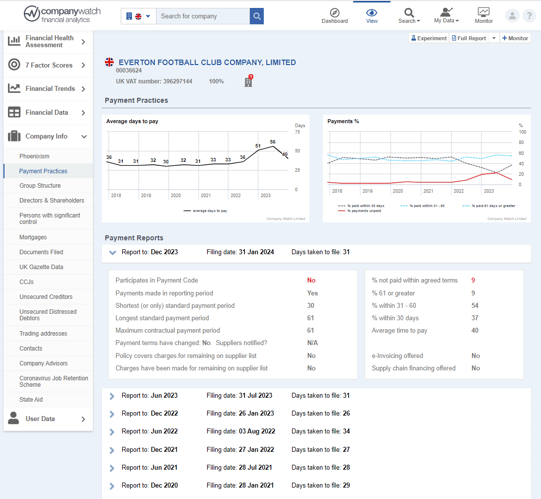541x499 pixels.
Task: Toggle % paid within 31 - 60 legend
Action: tap(422, 206)
